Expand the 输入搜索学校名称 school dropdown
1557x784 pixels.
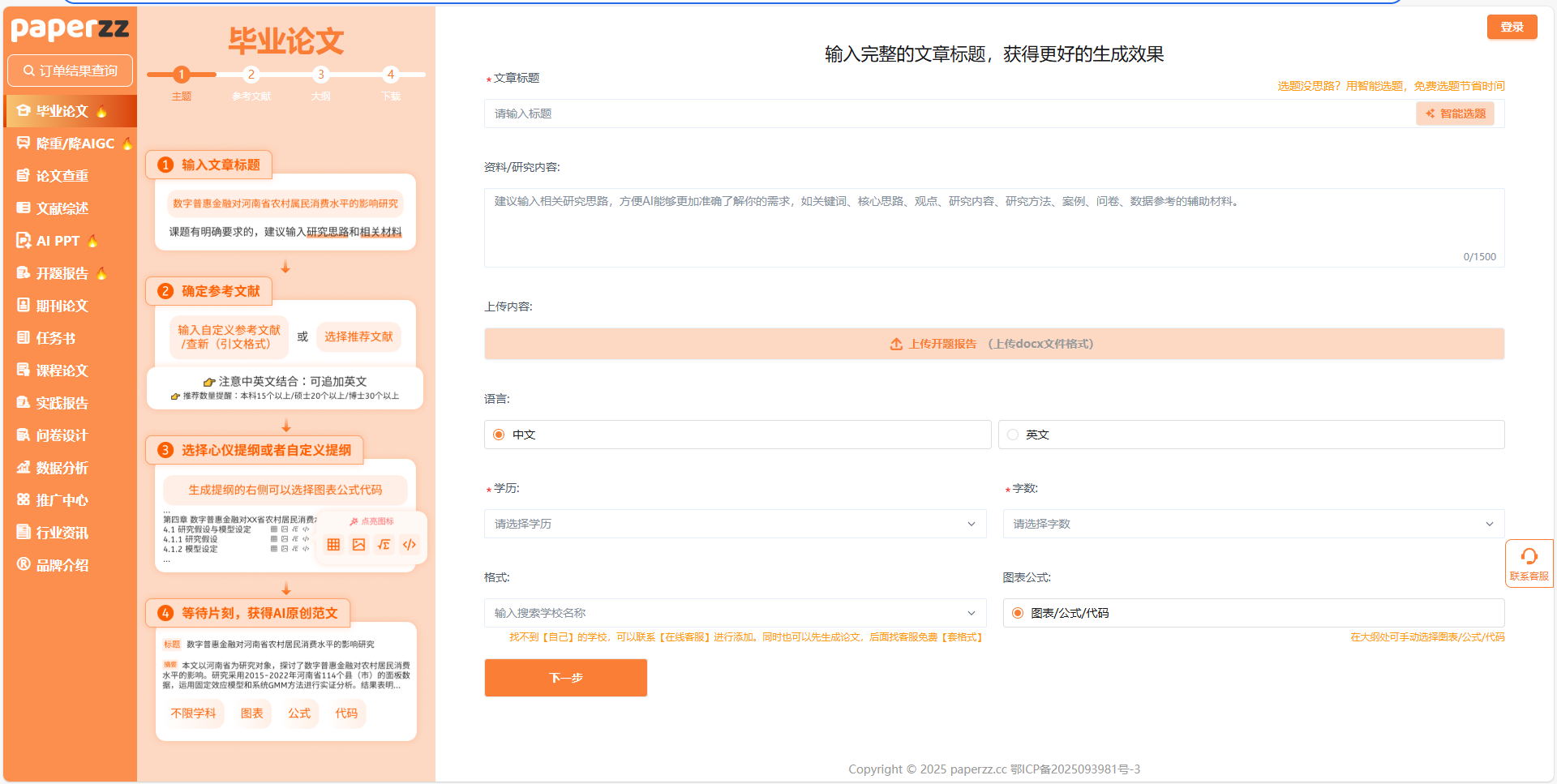click(735, 613)
